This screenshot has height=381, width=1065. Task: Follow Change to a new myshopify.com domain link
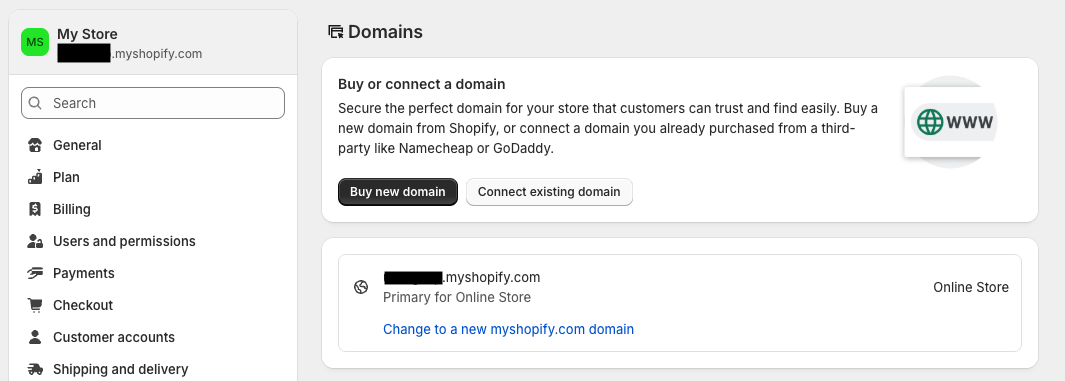(508, 329)
